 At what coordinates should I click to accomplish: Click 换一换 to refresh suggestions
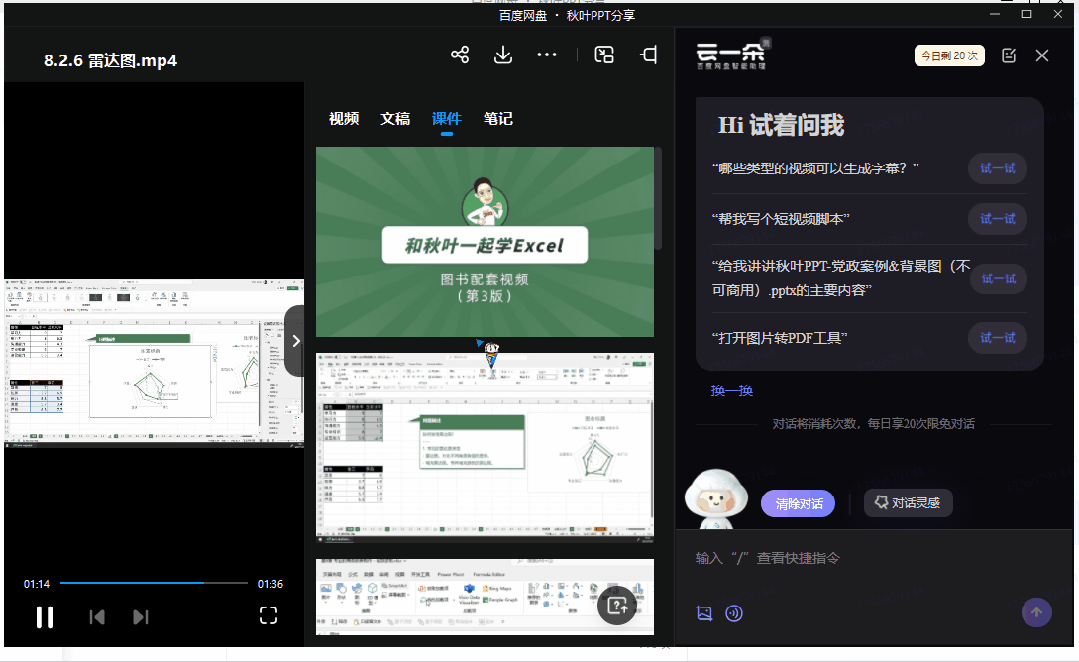732,391
